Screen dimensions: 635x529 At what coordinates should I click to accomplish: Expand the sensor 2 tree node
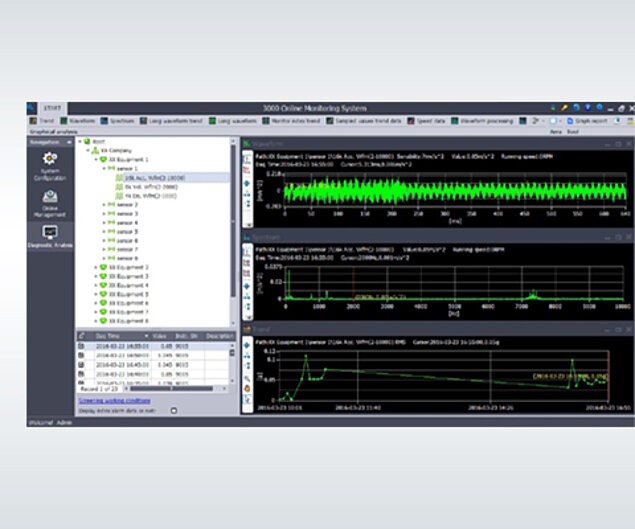(106, 204)
